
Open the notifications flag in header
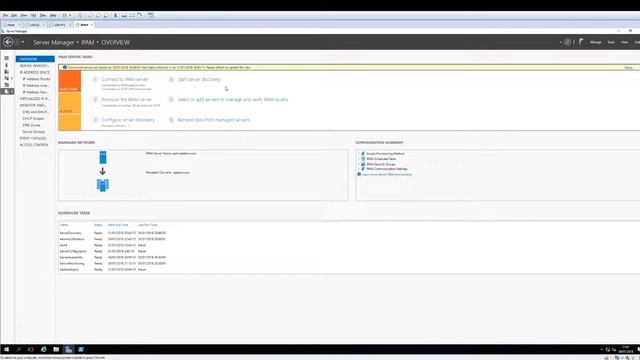(581, 42)
